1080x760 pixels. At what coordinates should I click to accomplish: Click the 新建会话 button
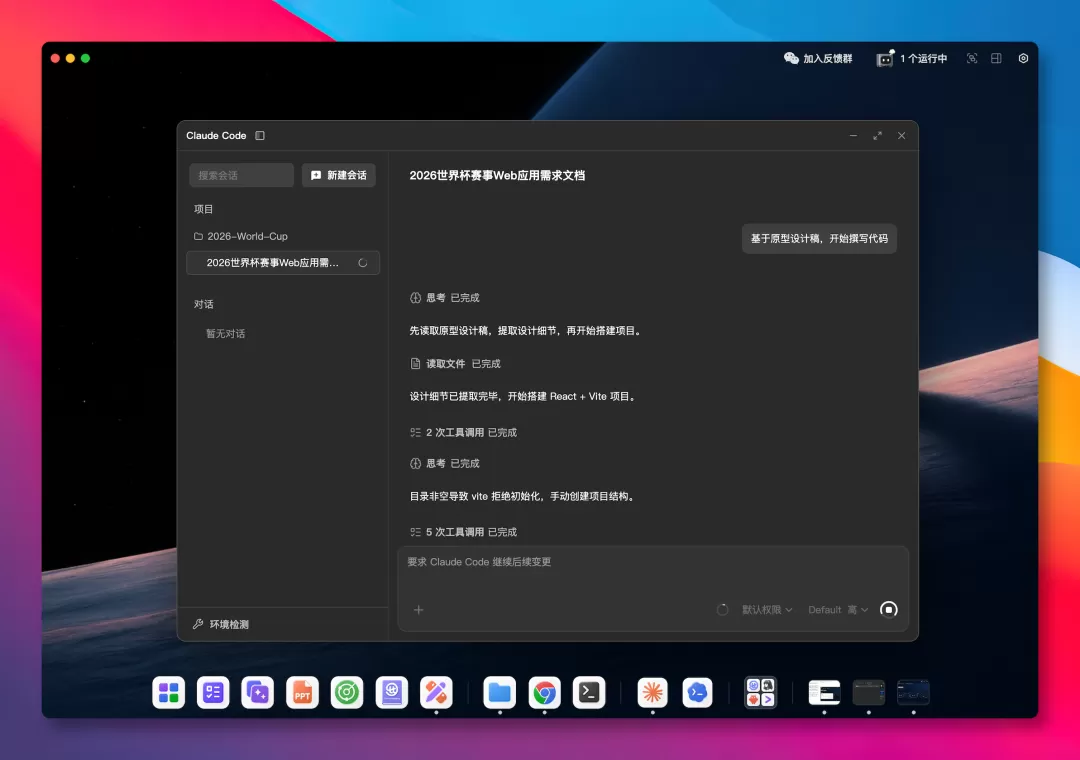(x=338, y=175)
